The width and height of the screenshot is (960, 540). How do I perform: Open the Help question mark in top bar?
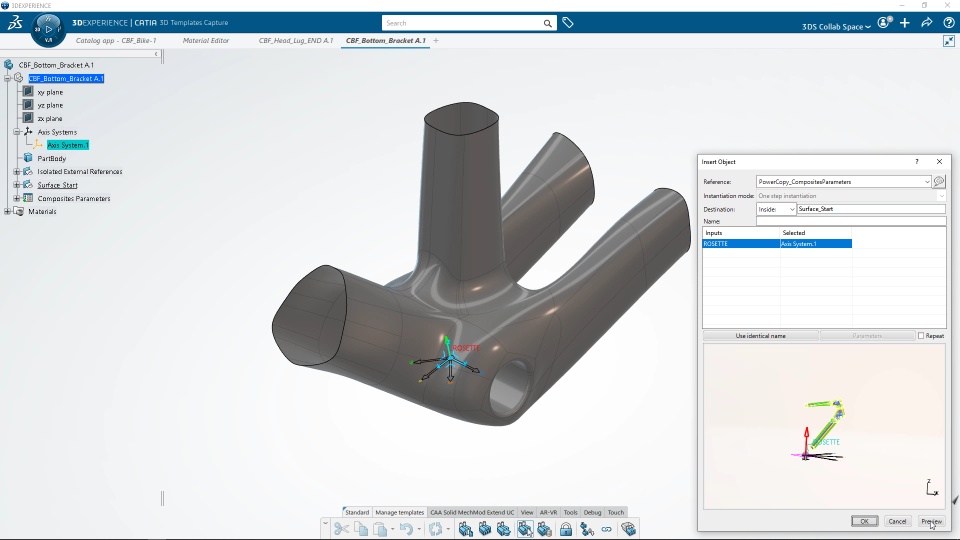948,23
